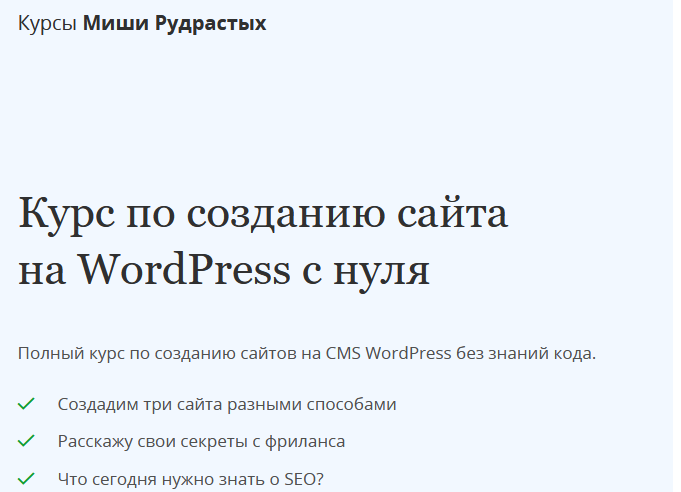Click the bold "Миши Рудрастых" name in header
The height and width of the screenshot is (492, 681).
coord(174,23)
